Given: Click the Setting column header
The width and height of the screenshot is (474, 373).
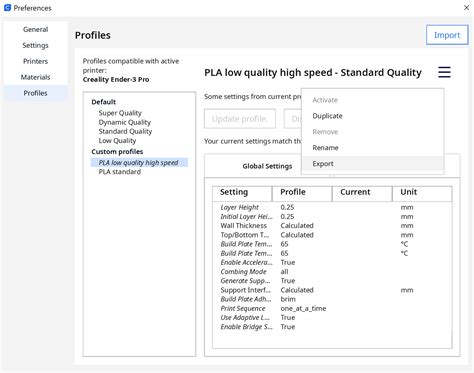Looking at the screenshot, I should click(x=242, y=193).
